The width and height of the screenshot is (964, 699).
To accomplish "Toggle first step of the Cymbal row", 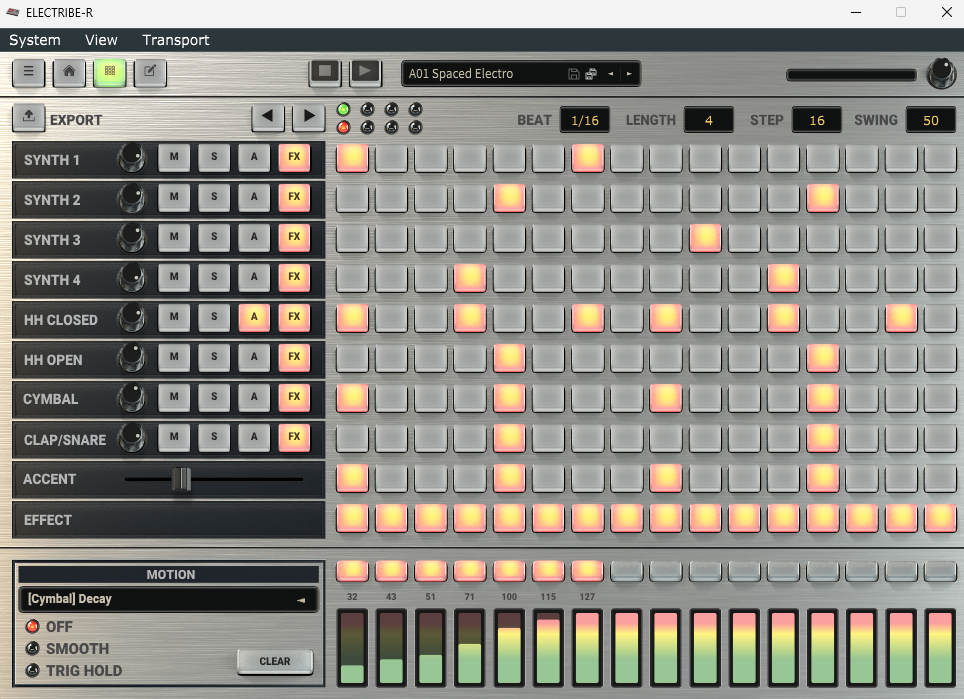I will [x=352, y=398].
